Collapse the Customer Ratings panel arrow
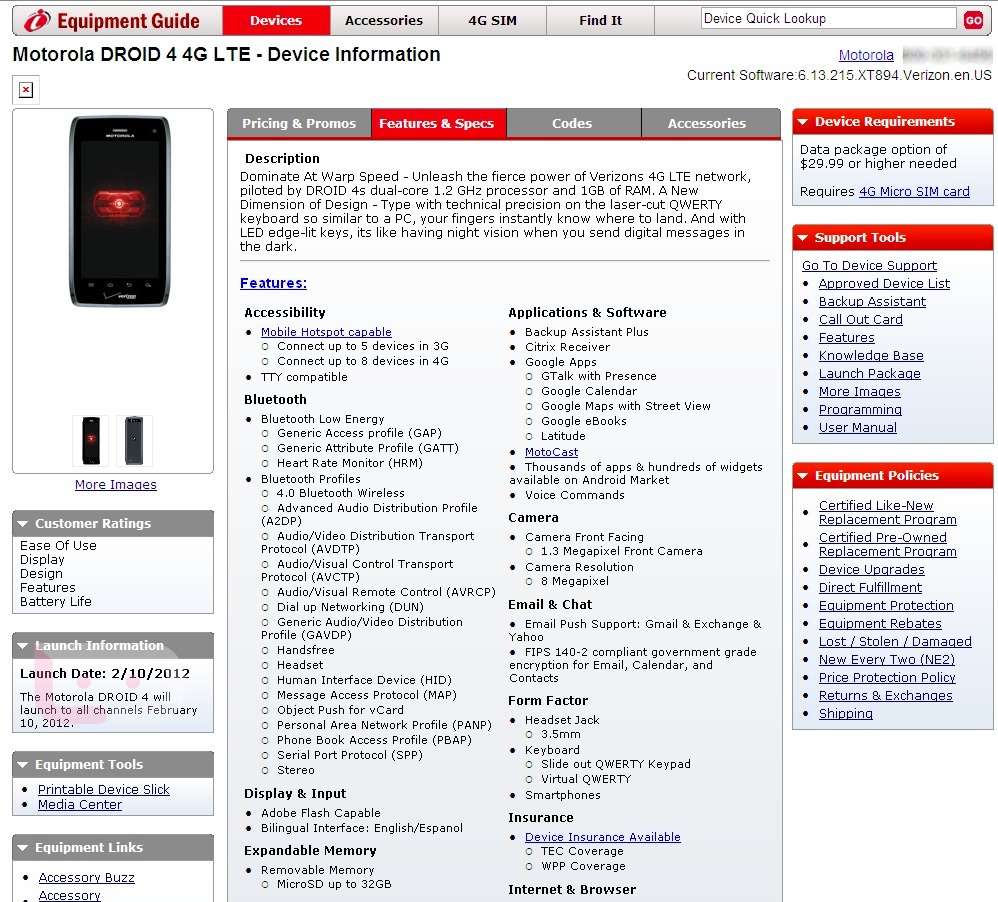This screenshot has width=998, height=902. click(x=23, y=523)
